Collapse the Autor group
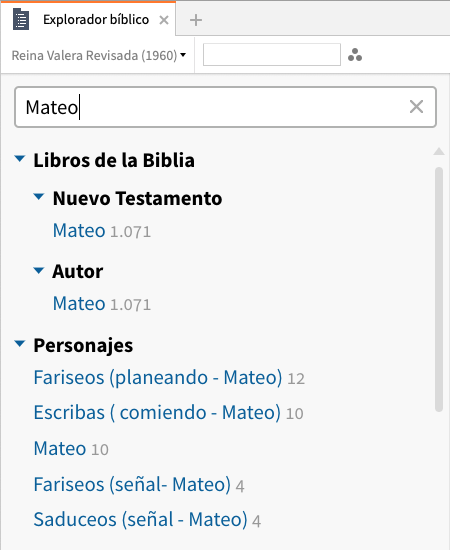Image resolution: width=450 pixels, height=550 pixels. coord(39,270)
